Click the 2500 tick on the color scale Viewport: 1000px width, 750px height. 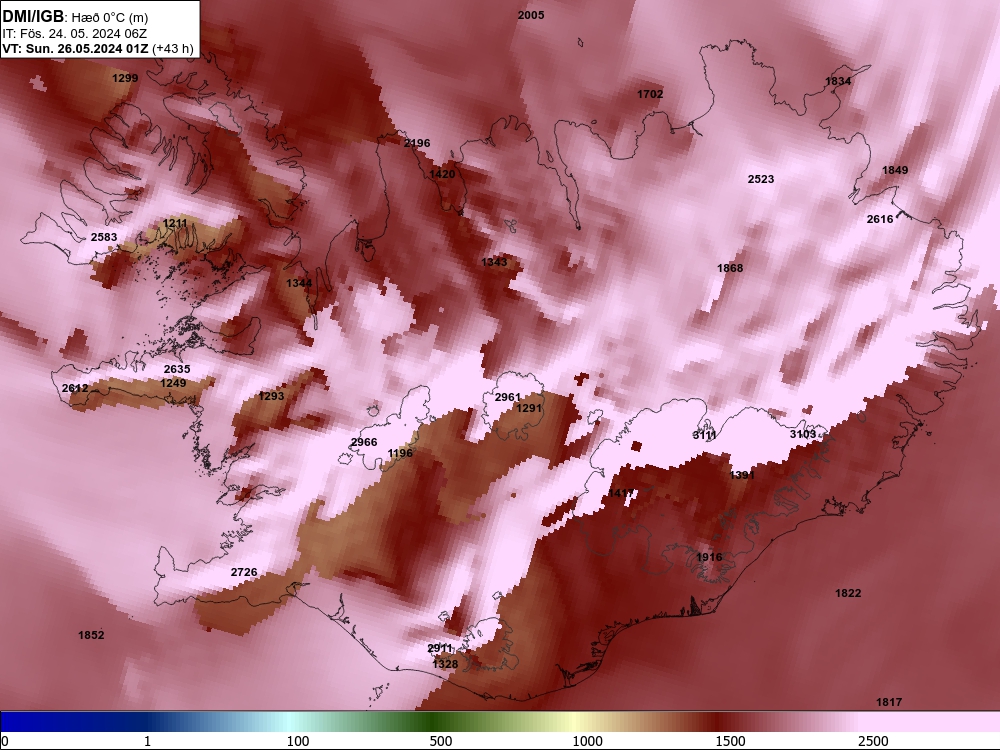tap(873, 741)
